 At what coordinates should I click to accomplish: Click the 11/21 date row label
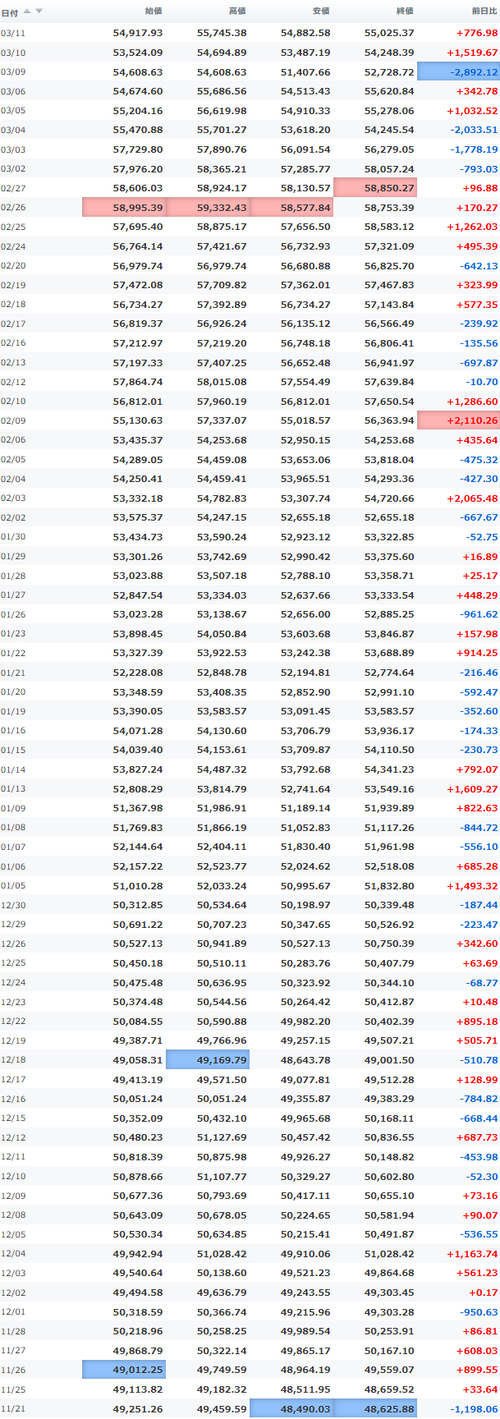click(x=13, y=1408)
